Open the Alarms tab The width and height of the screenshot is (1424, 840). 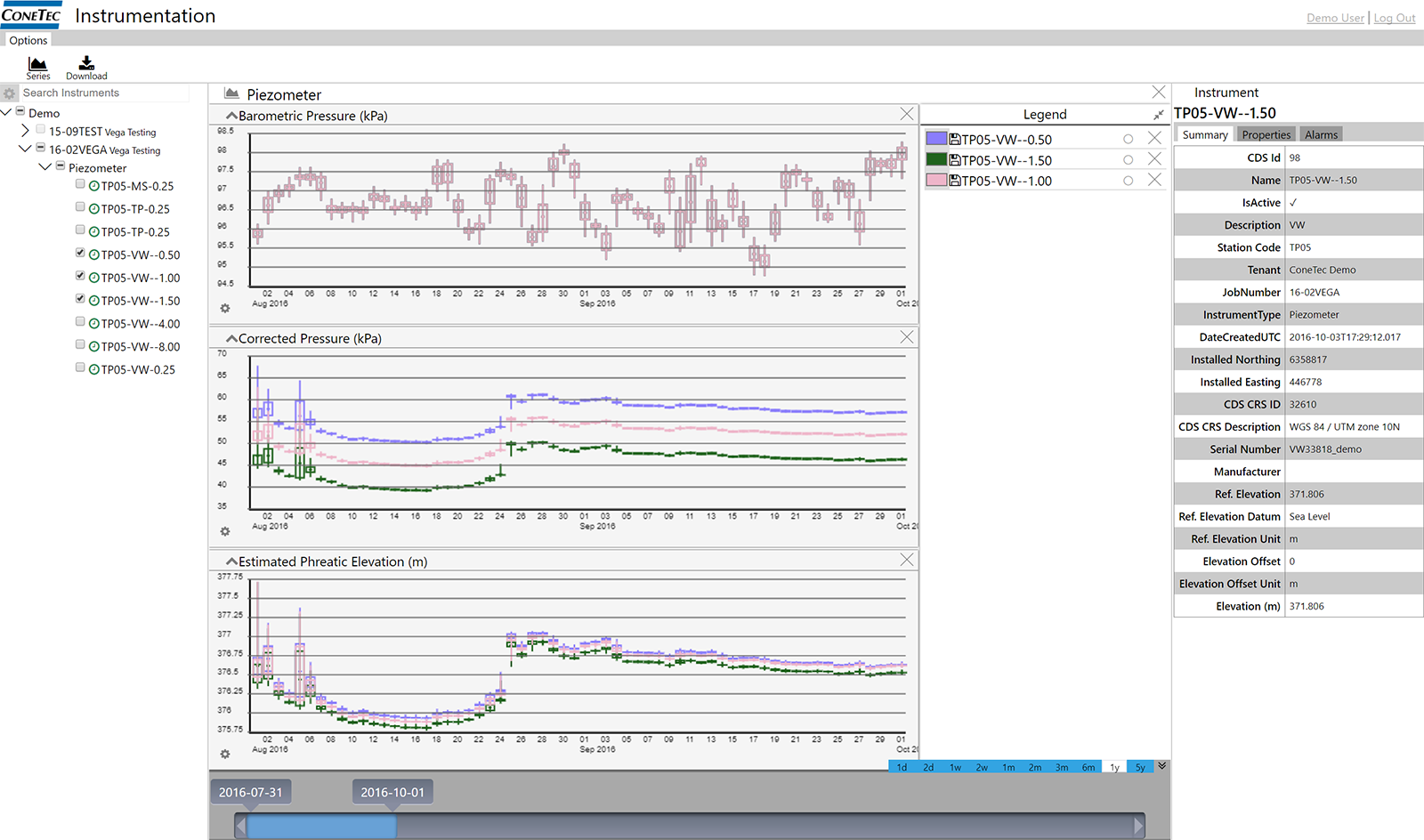(x=1321, y=135)
